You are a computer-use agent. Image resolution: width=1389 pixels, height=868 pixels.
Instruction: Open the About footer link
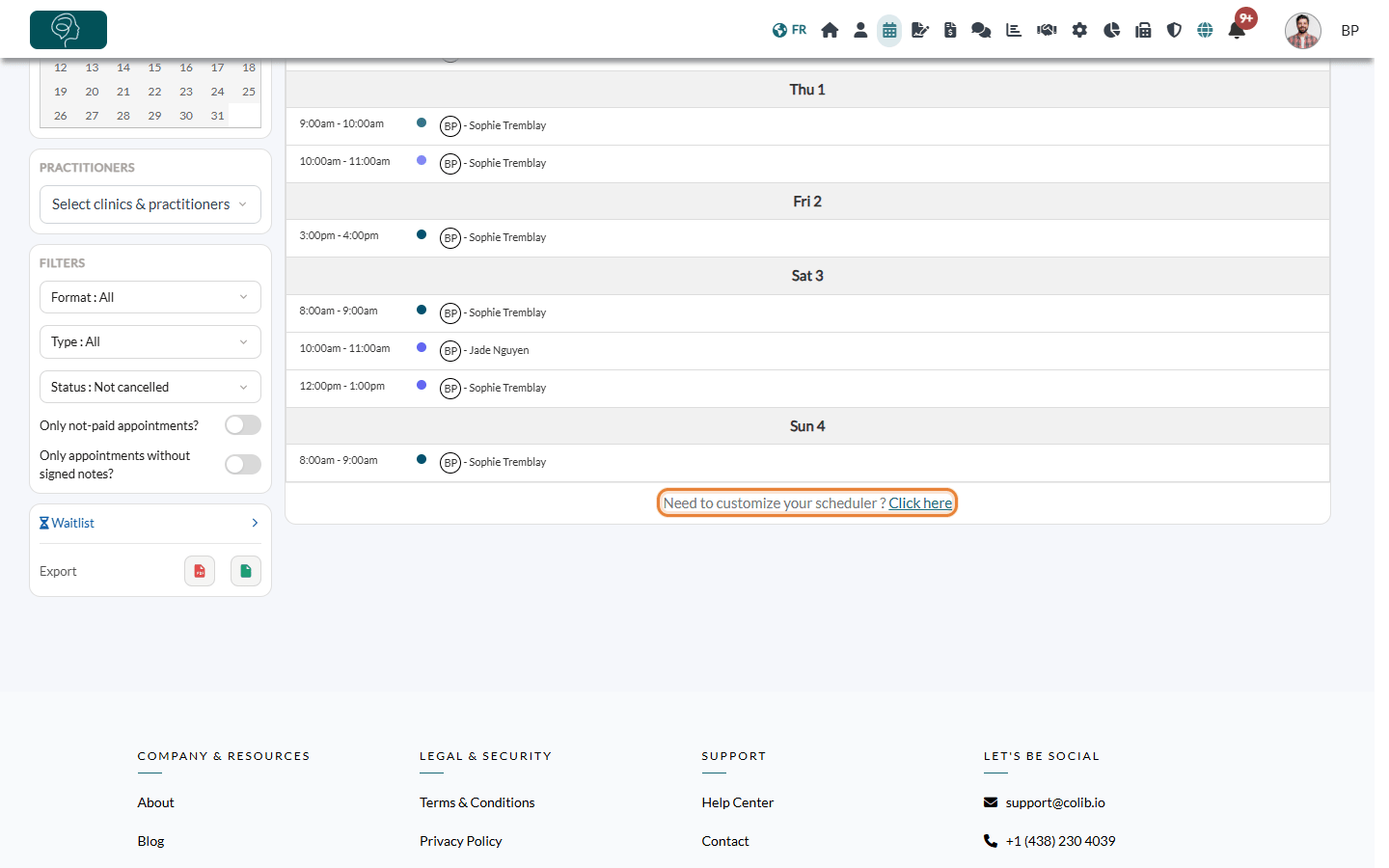point(156,802)
